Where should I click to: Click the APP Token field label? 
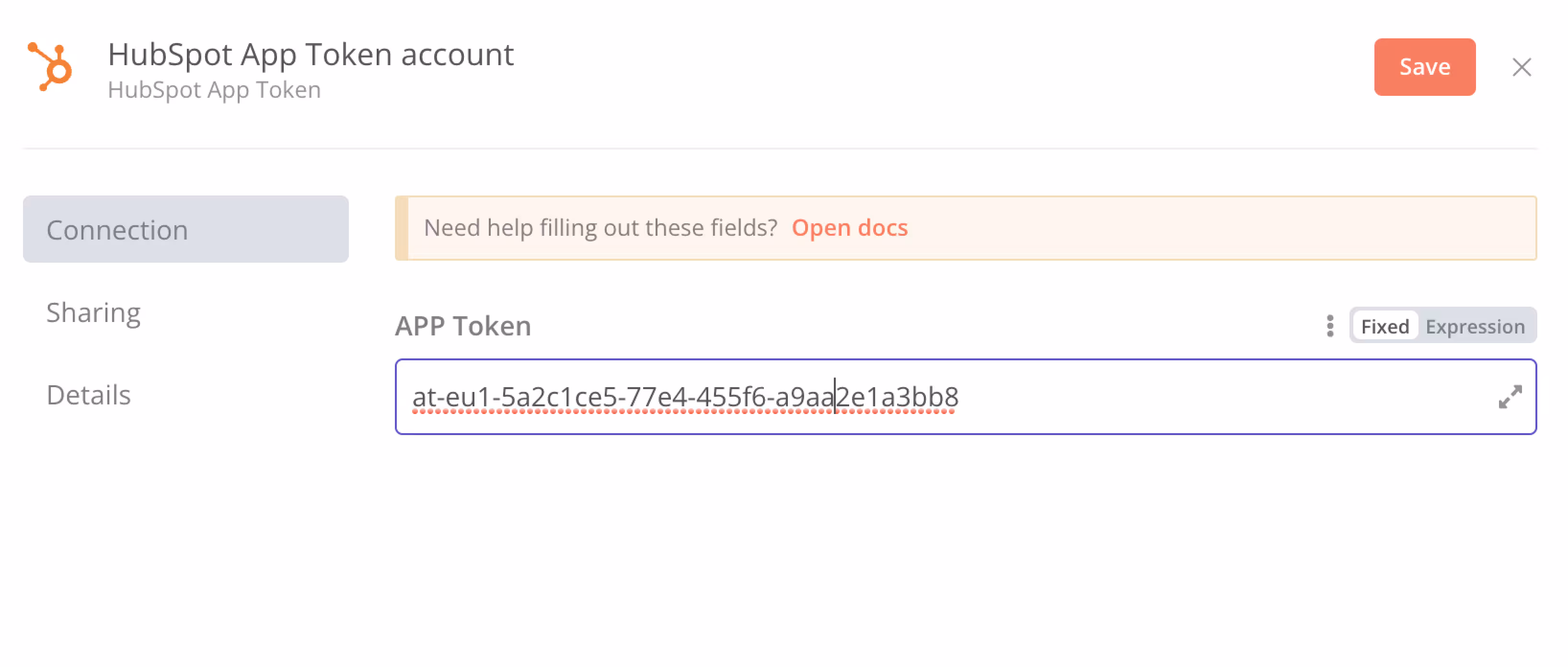pyautogui.click(x=462, y=326)
